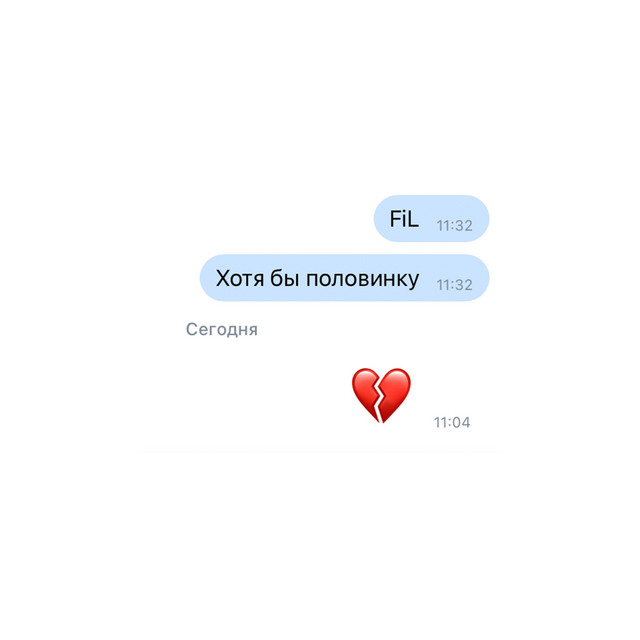This screenshot has height=640, width=640.
Task: Click the 11:04 timestamp near the heart
Action: [x=452, y=422]
